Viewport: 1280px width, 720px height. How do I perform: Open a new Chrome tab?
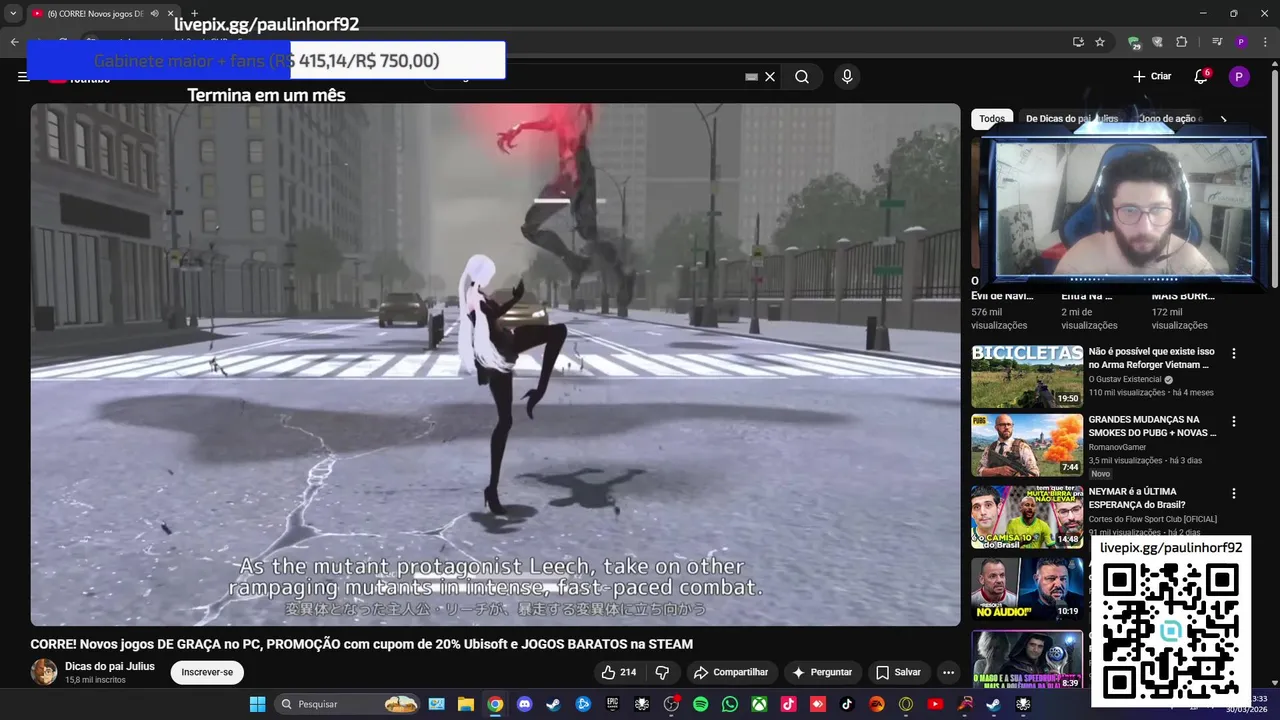(195, 13)
